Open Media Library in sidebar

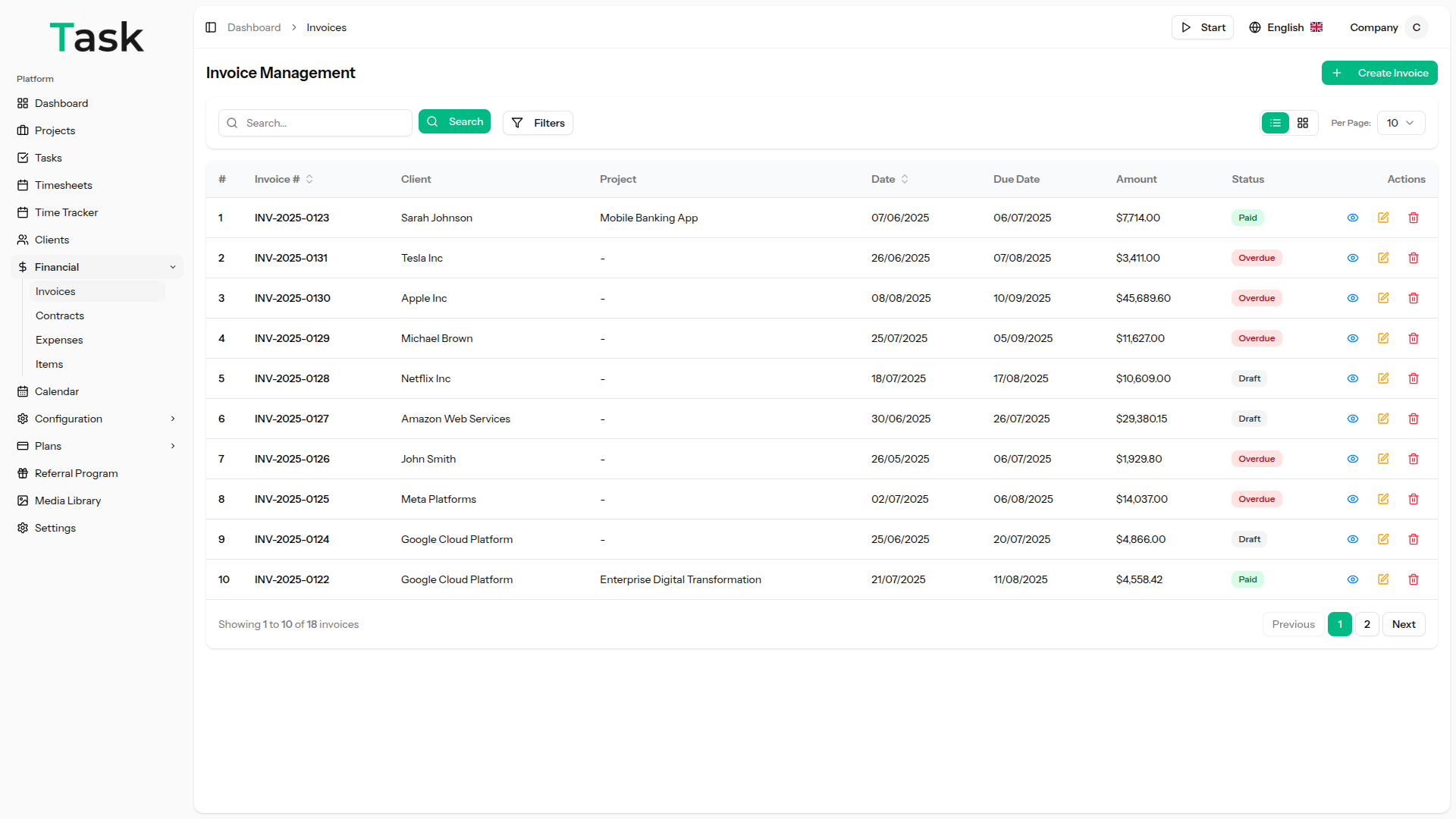67,500
